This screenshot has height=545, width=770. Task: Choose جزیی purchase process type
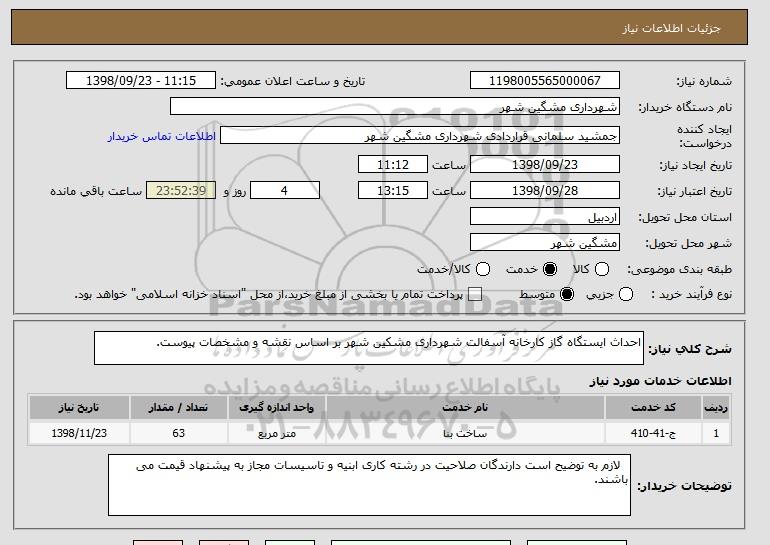[626, 295]
